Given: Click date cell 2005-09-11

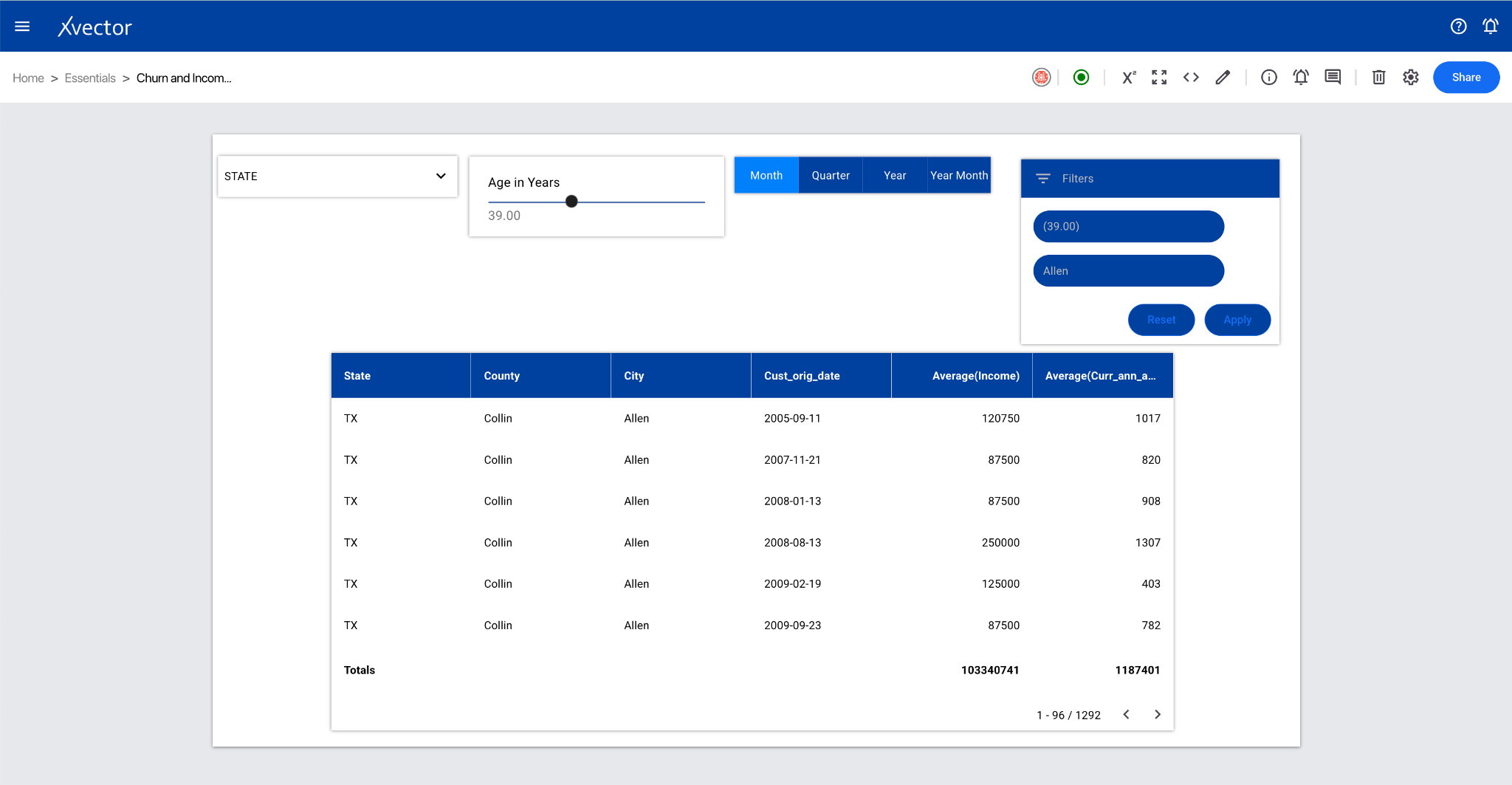Looking at the screenshot, I should 792,419.
